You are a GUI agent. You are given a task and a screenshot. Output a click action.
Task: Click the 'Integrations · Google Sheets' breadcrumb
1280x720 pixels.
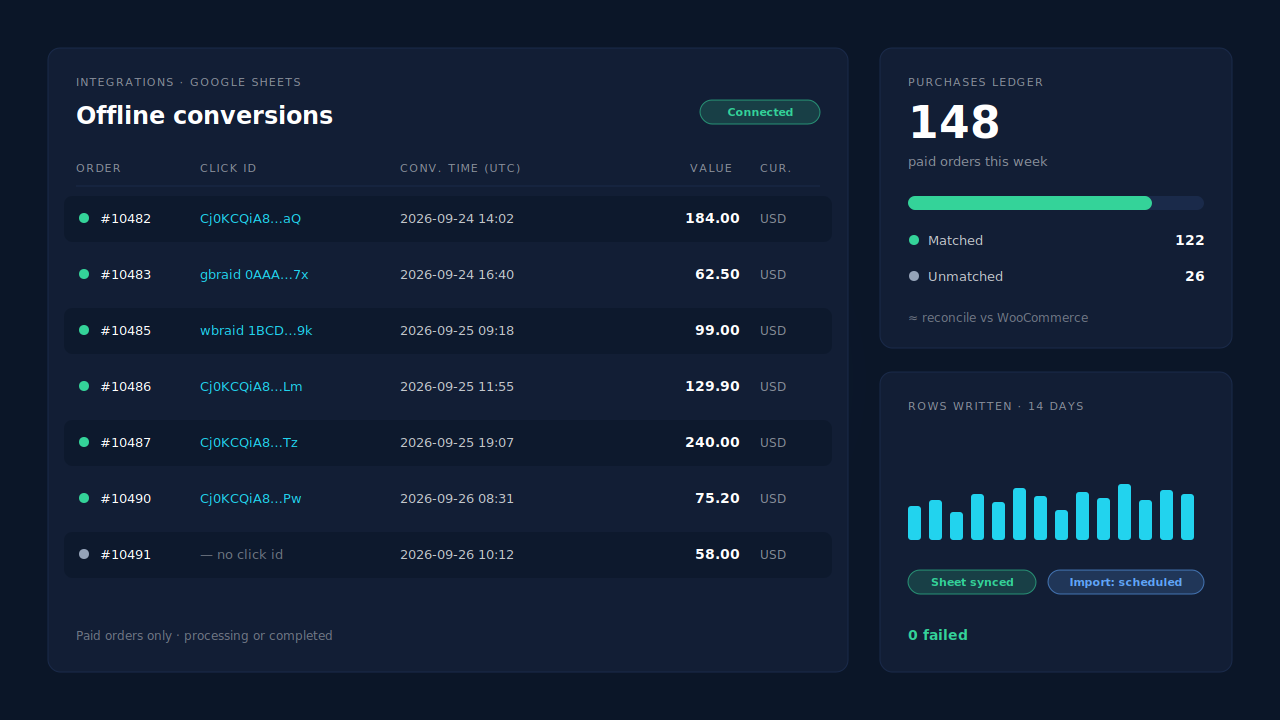coord(188,82)
